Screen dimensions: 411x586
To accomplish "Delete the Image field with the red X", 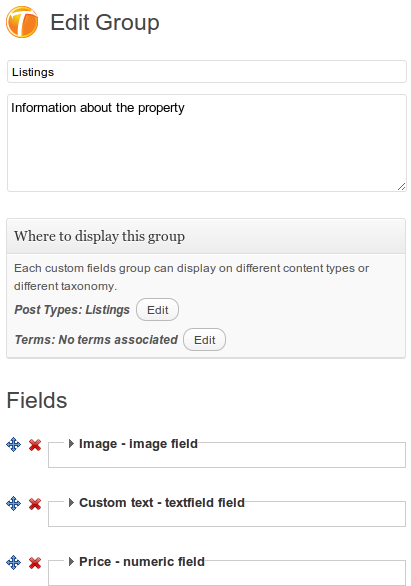I will tap(35, 445).
